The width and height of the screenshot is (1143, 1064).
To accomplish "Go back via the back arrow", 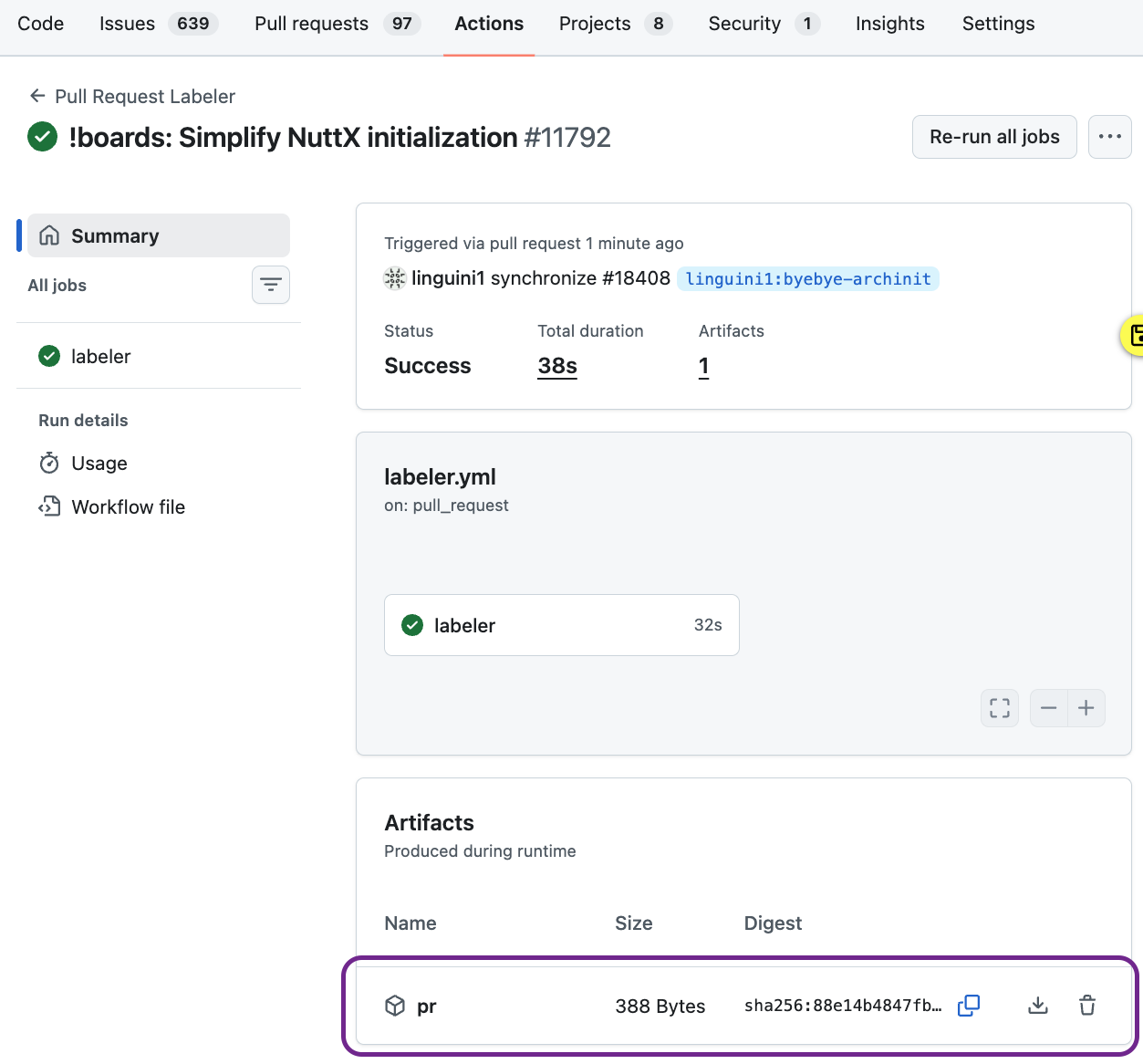I will [36, 95].
